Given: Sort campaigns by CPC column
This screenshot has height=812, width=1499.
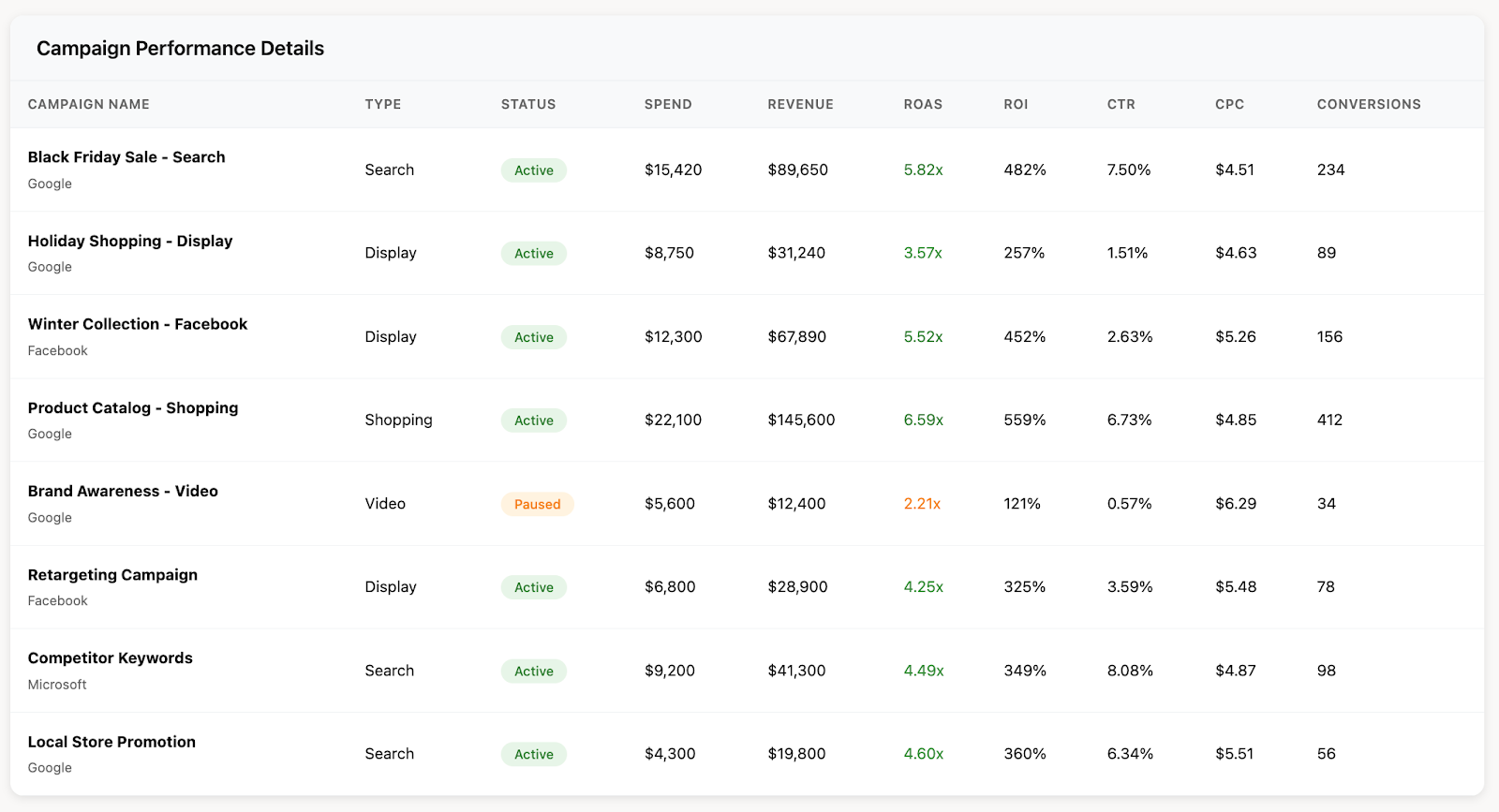Looking at the screenshot, I should click(1229, 104).
